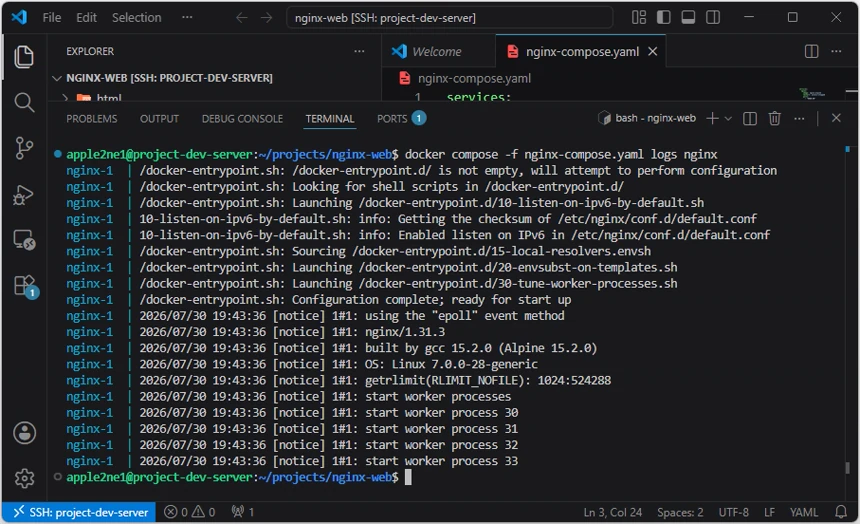
Task: Click Ln 3, Col 24 cursor position
Action: click(613, 512)
